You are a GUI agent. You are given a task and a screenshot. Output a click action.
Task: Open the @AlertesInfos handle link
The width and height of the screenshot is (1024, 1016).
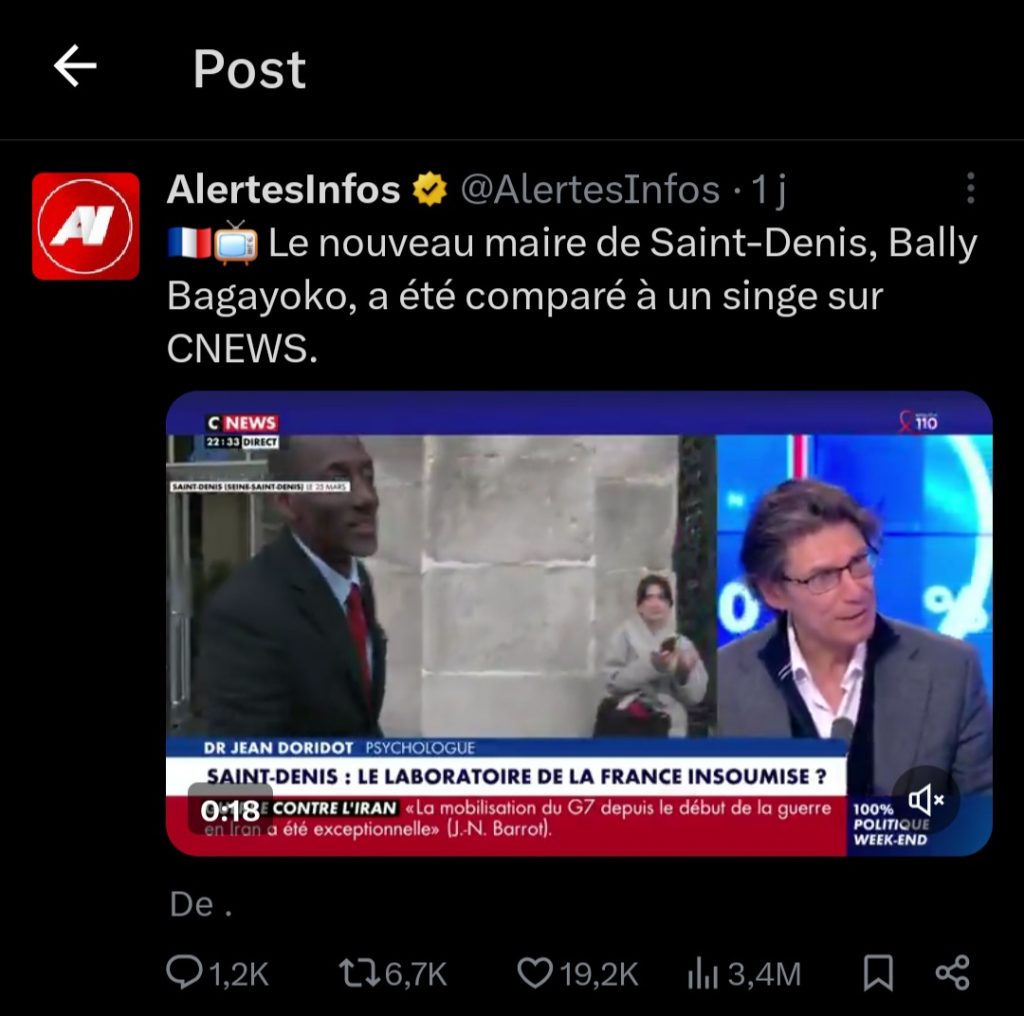tap(590, 190)
